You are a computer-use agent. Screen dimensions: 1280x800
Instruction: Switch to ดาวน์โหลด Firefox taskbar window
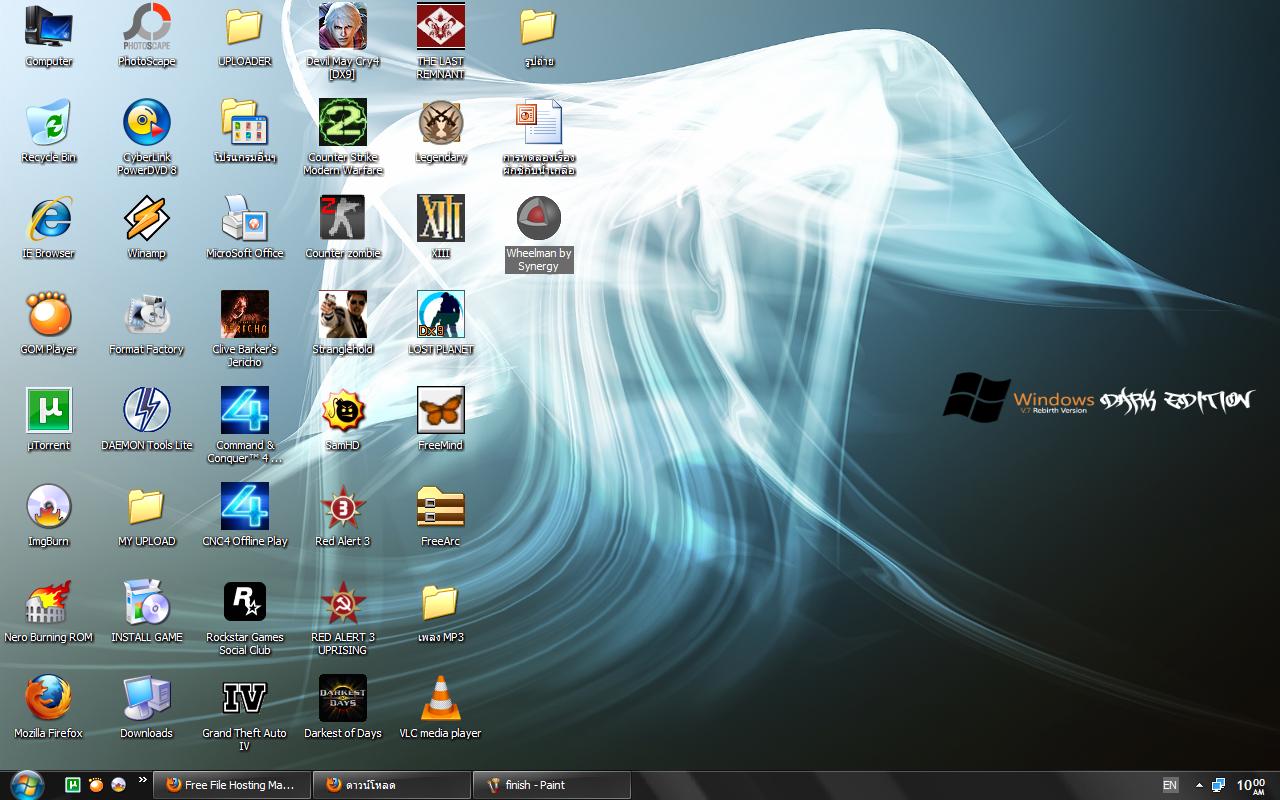(391, 785)
